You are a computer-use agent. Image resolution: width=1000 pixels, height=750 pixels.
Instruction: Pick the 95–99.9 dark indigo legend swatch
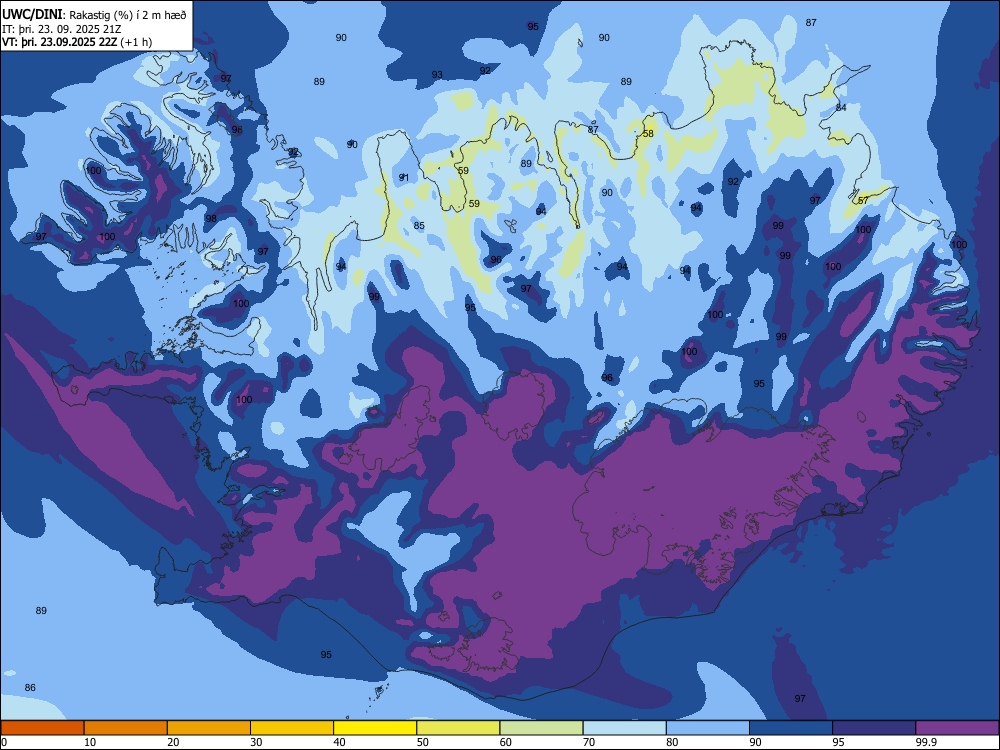point(874,728)
